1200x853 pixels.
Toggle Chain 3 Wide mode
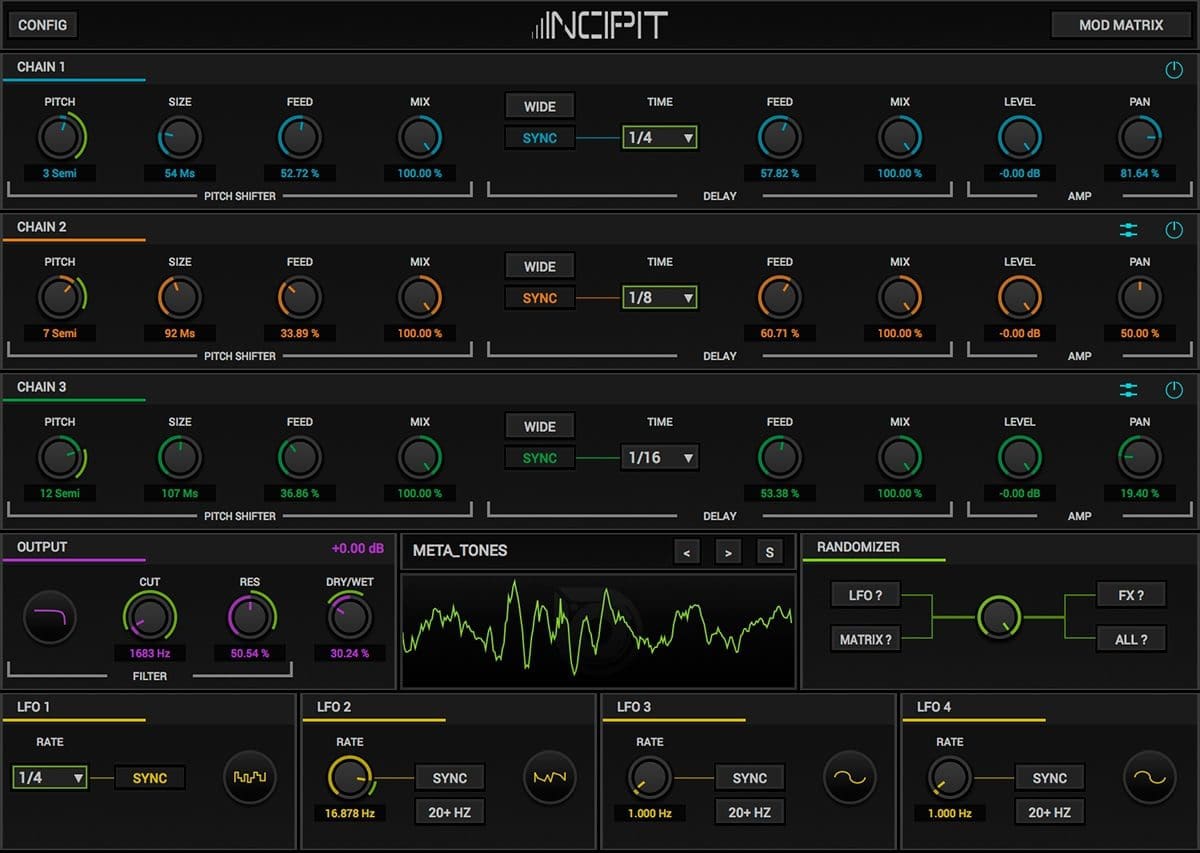pos(540,426)
